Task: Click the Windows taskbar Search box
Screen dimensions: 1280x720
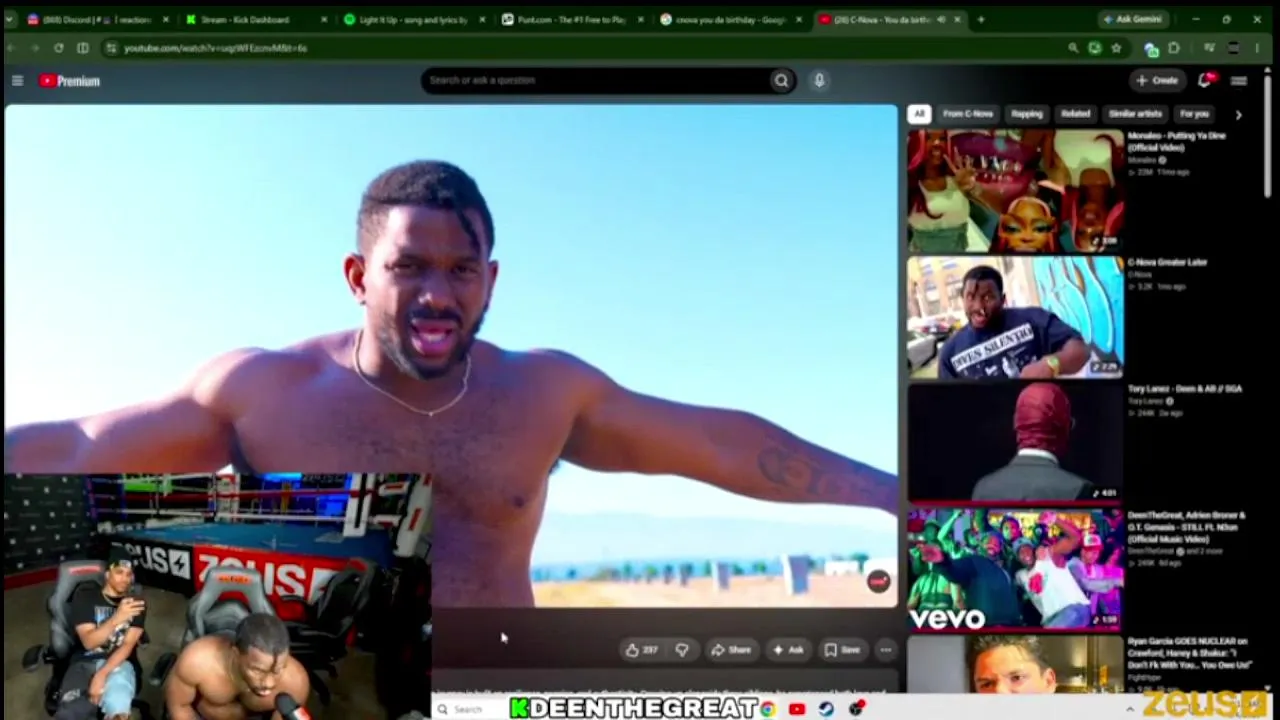Action: click(x=470, y=709)
